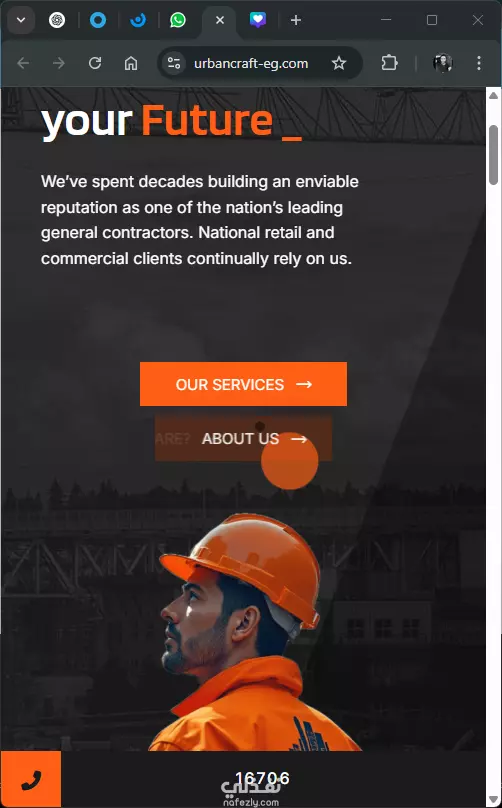Click the back navigation arrow
This screenshot has width=502, height=808.
(23, 63)
